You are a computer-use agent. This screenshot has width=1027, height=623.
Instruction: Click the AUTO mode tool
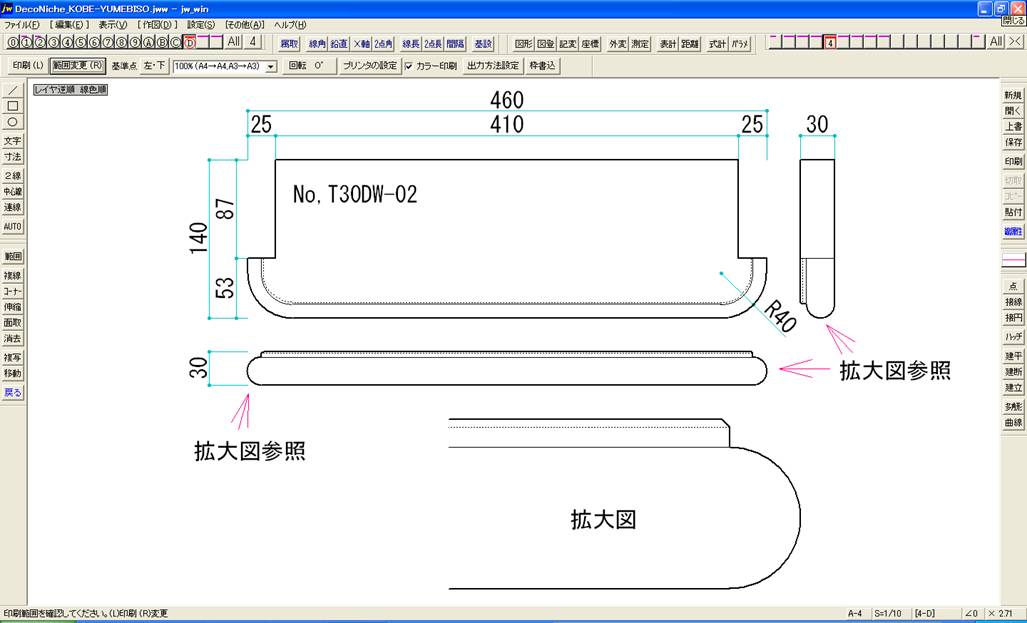pyautogui.click(x=12, y=226)
